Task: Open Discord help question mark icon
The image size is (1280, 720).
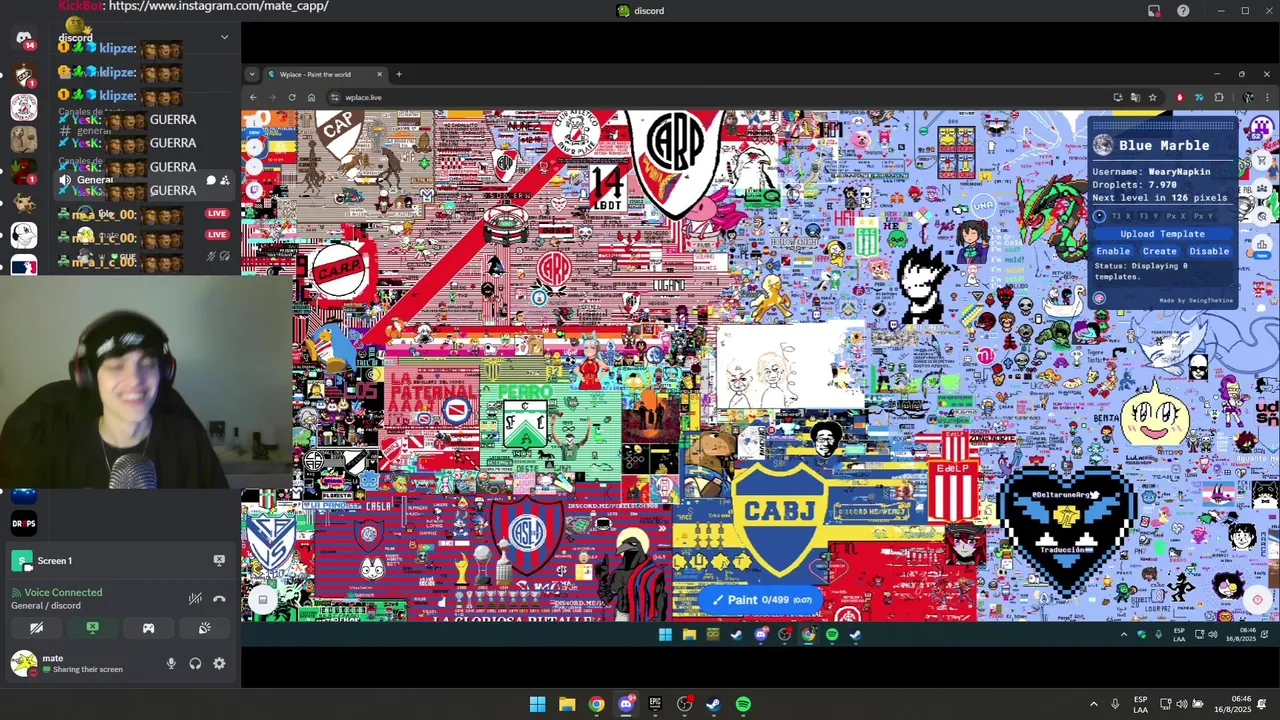Action: tap(1183, 11)
